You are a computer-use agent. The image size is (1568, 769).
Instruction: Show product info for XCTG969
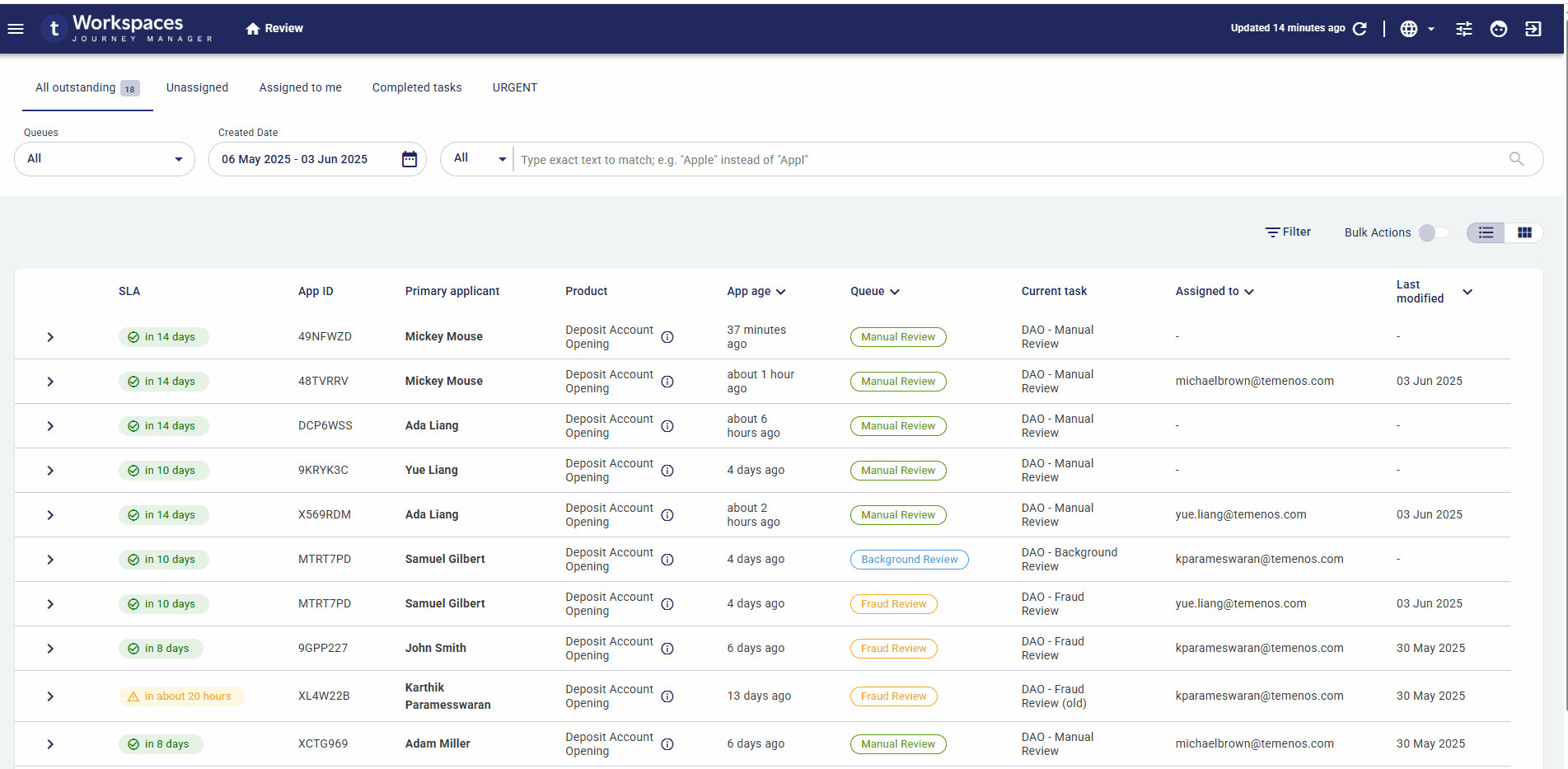(x=667, y=744)
